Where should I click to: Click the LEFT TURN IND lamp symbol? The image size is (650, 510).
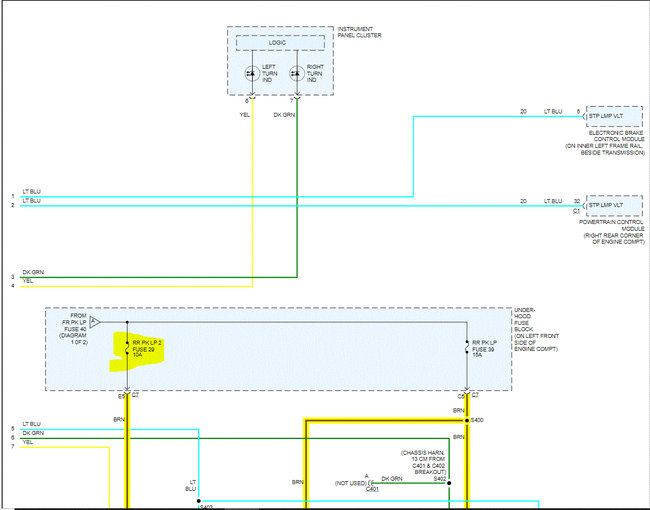click(252, 73)
